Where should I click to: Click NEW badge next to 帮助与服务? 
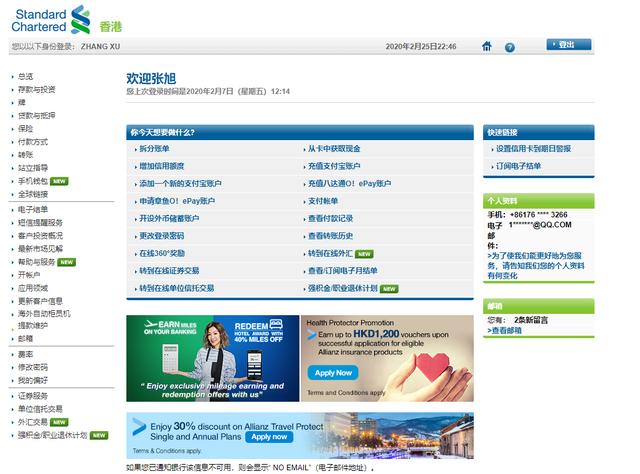67,261
